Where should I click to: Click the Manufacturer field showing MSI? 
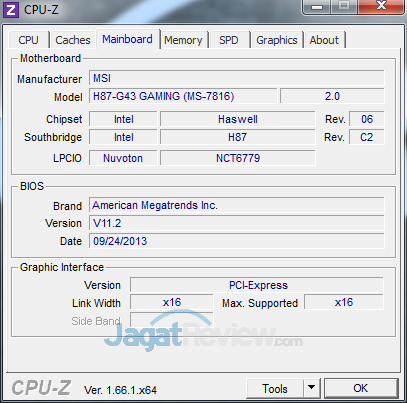coord(237,78)
